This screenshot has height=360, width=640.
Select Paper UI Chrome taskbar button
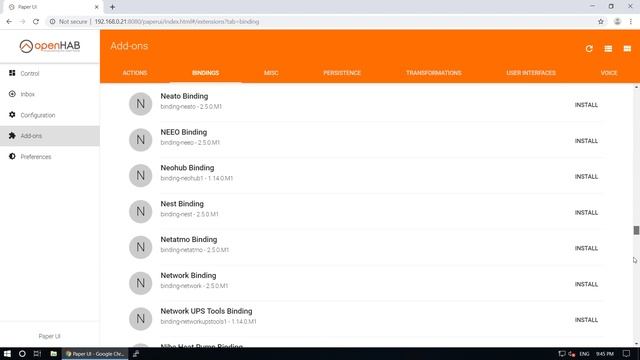(95, 354)
